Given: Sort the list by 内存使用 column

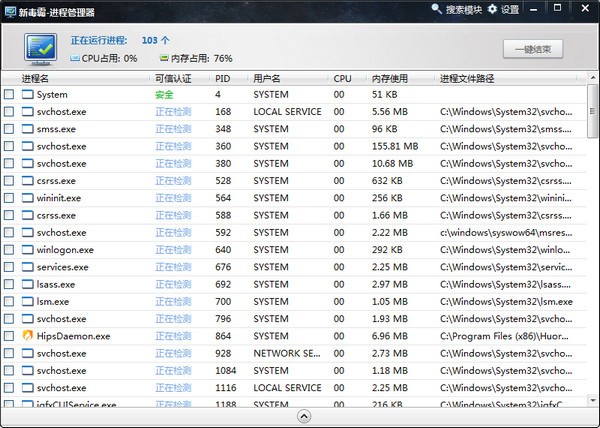Looking at the screenshot, I should (x=392, y=78).
